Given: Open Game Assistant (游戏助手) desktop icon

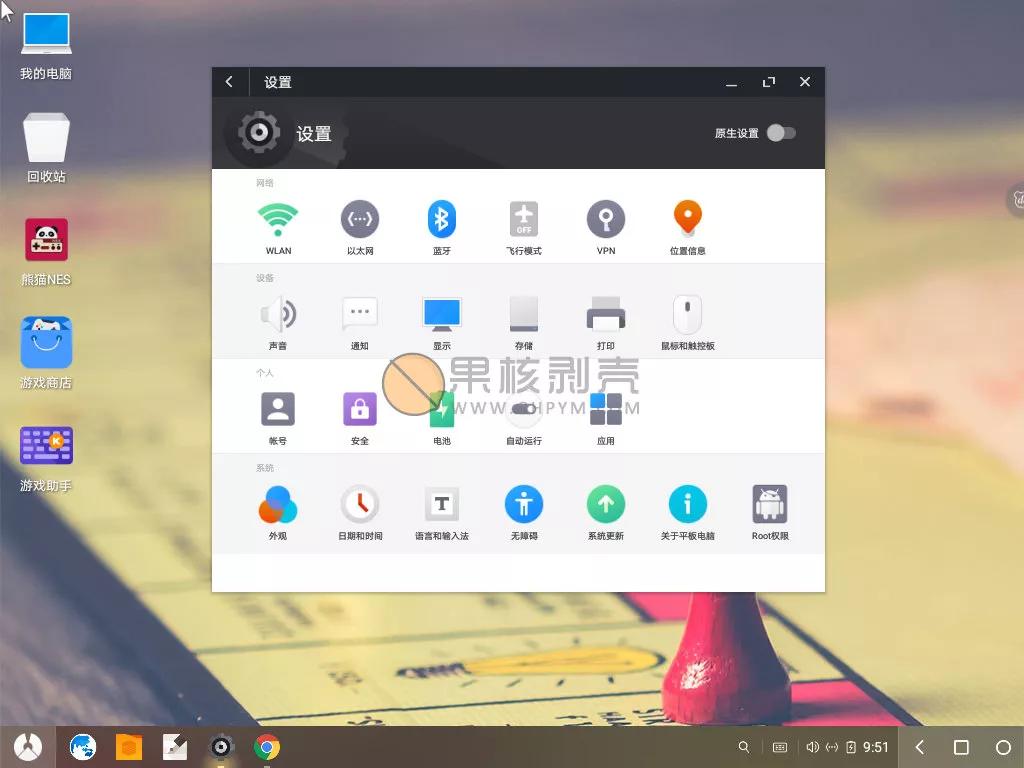Looking at the screenshot, I should click(x=46, y=457).
